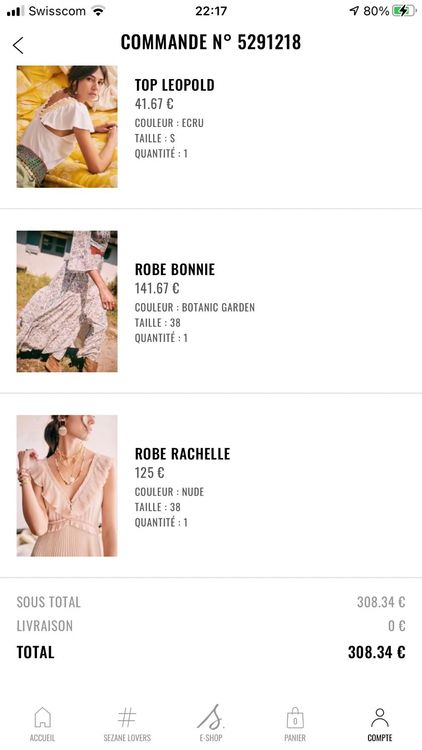Open the Robe Bonnie product photo
Viewport: 422px width, 750px height.
tap(67, 301)
